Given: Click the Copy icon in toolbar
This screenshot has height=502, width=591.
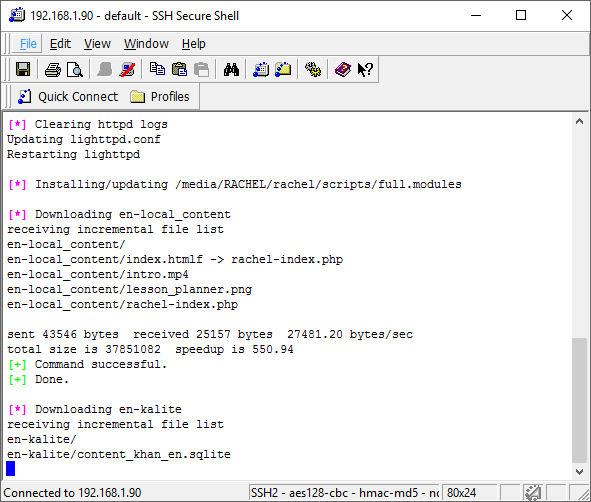Looking at the screenshot, I should pos(157,70).
